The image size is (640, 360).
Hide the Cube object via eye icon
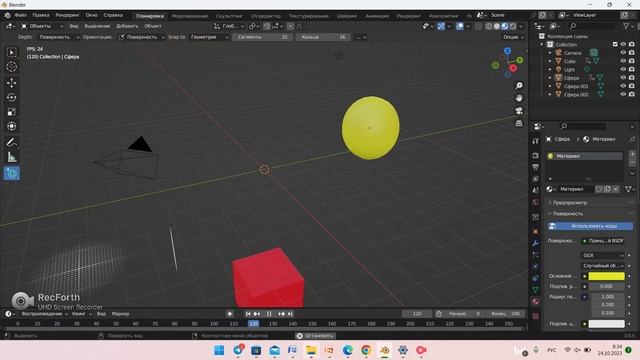click(x=623, y=61)
